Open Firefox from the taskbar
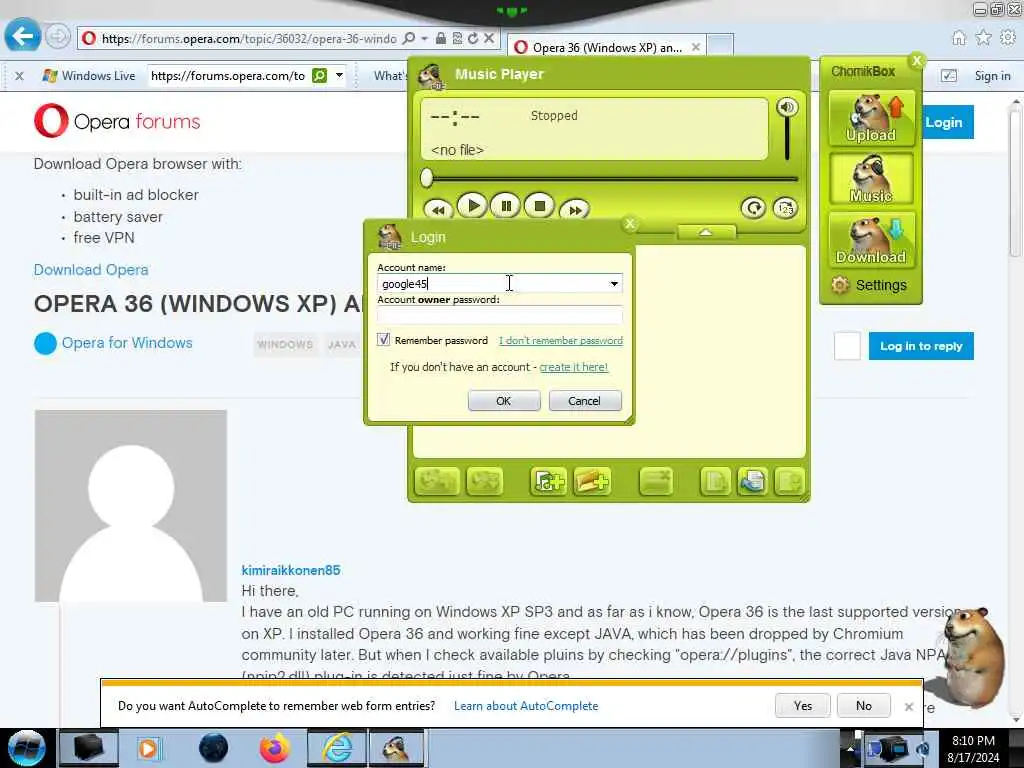The image size is (1024, 768). click(x=274, y=748)
